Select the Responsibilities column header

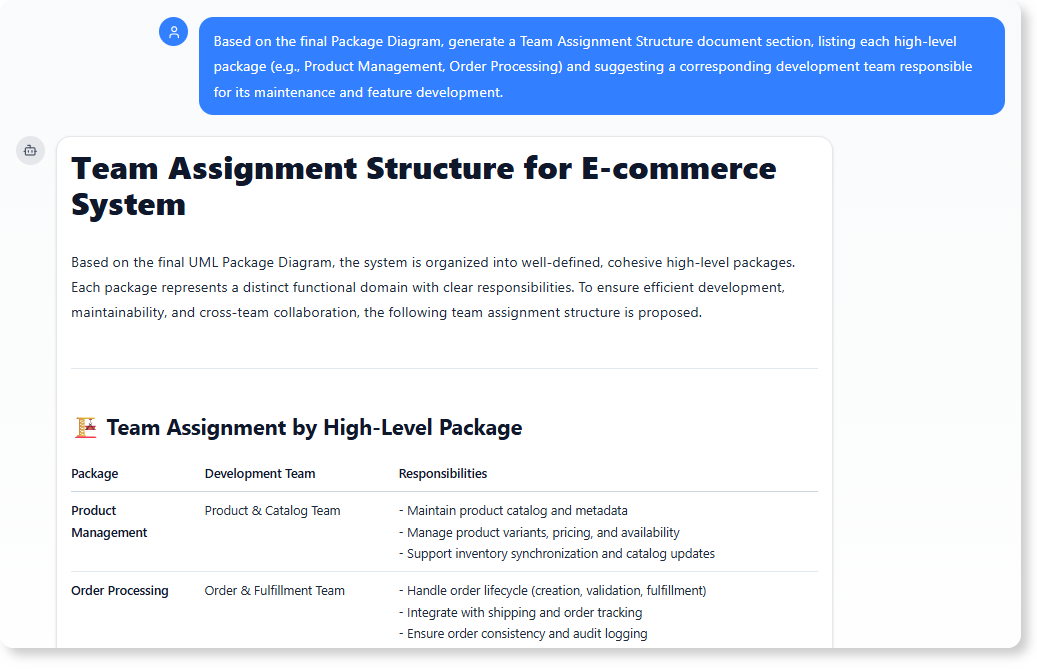[443, 473]
